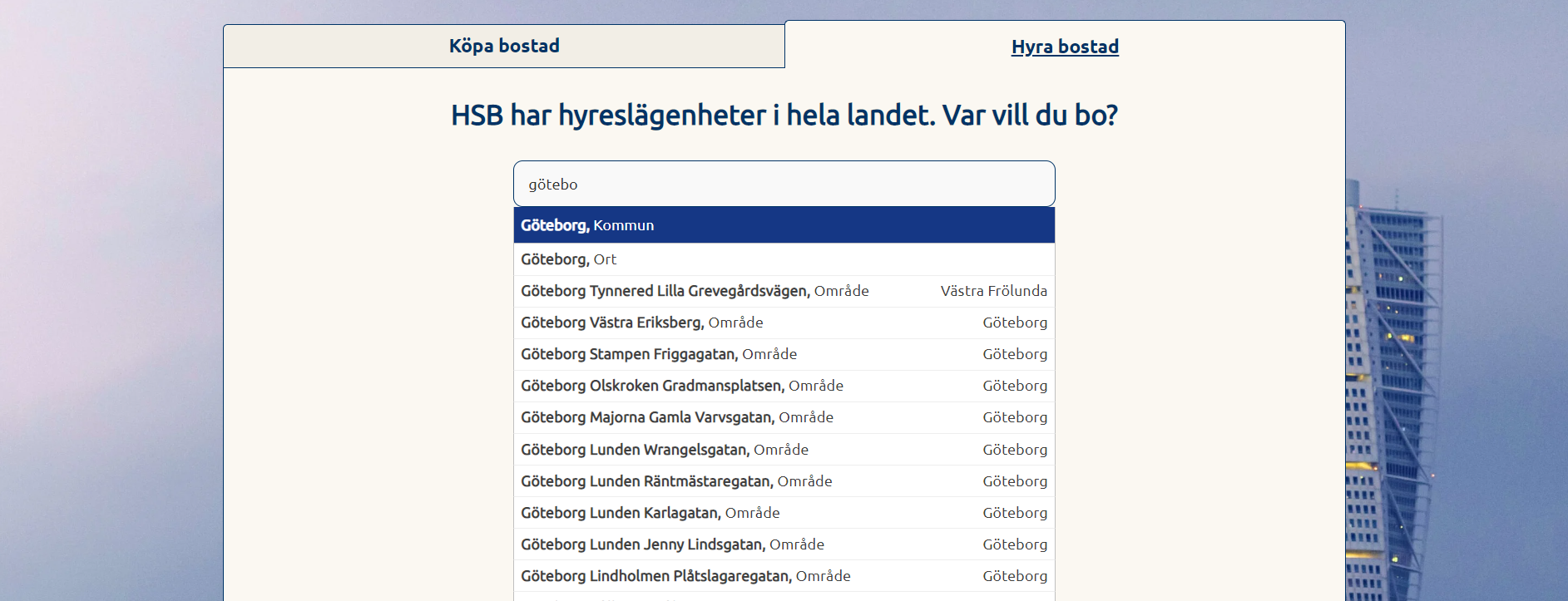
Task: Pick Göteborg Olskroken Gradmansplatsen area
Action: (x=784, y=386)
